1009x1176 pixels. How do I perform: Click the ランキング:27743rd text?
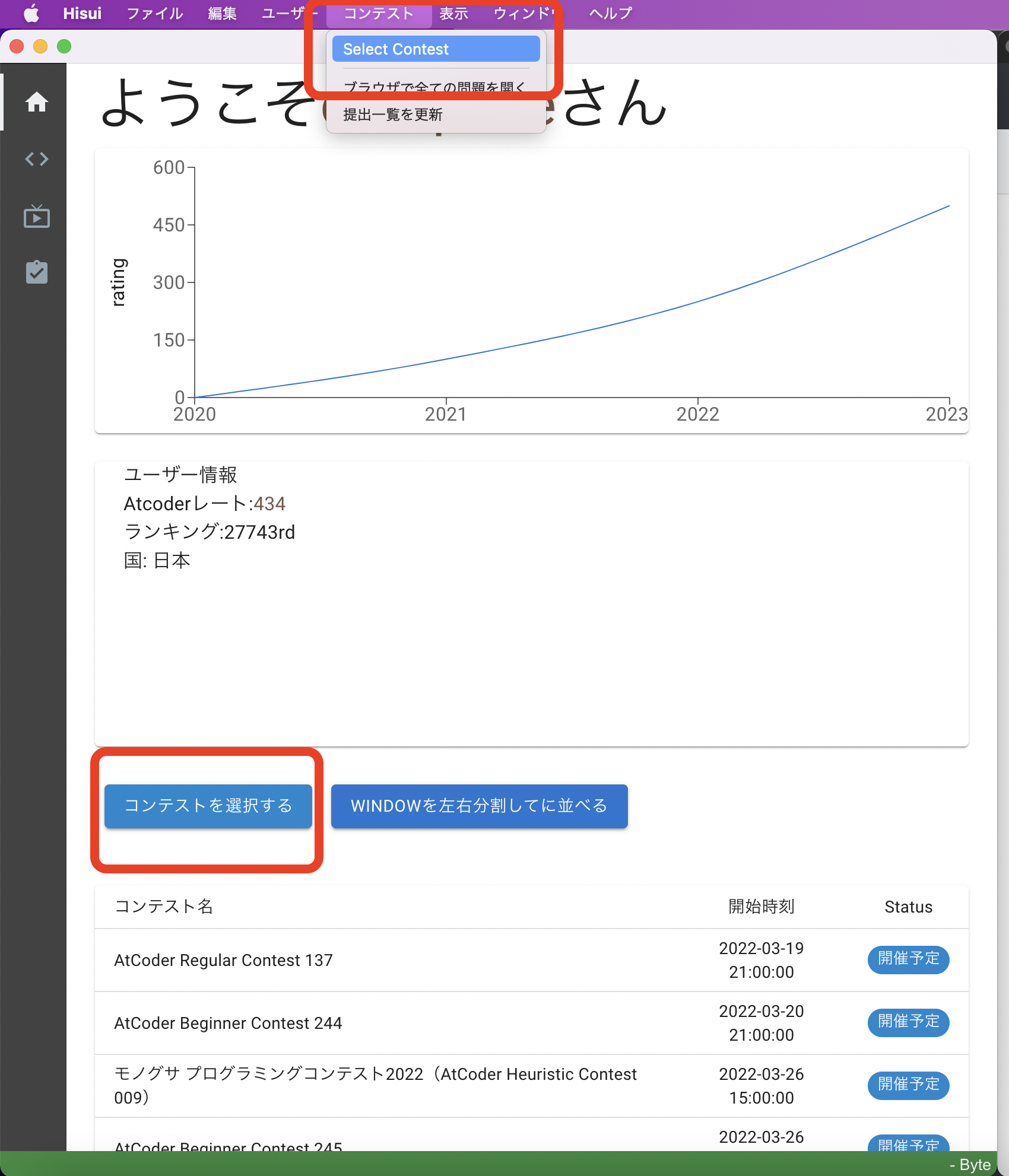coord(209,532)
